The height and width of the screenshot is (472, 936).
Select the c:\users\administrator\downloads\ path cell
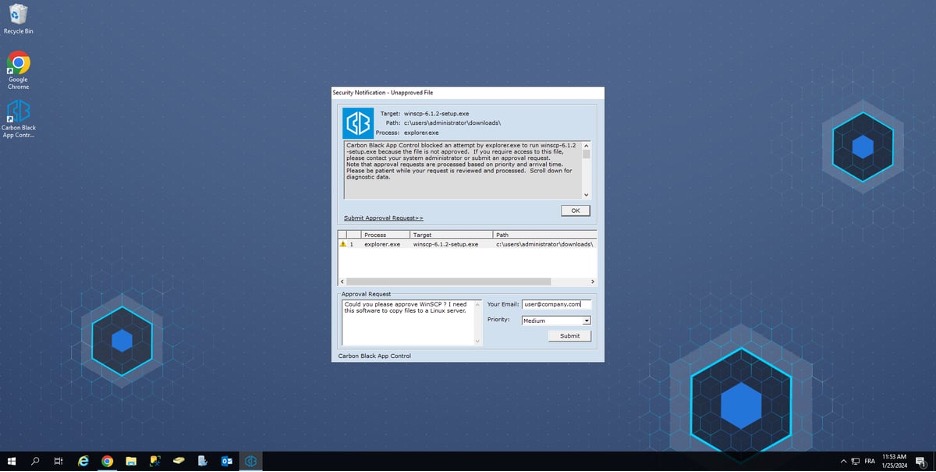(544, 244)
